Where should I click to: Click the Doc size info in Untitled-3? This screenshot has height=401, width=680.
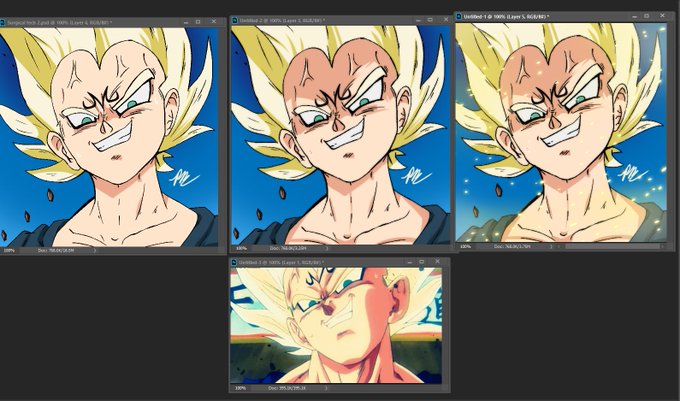pos(287,388)
